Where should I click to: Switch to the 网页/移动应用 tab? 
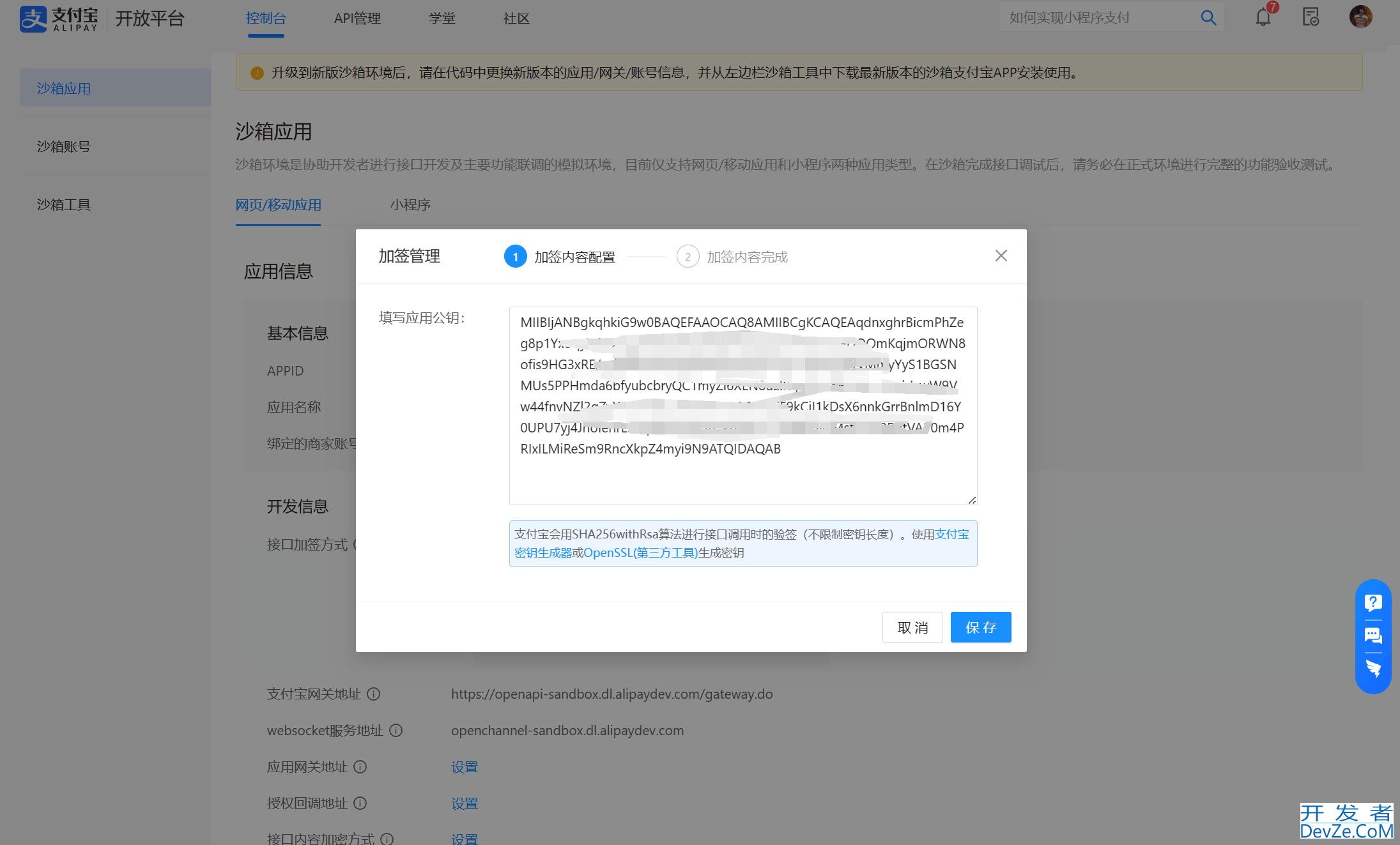pos(278,205)
